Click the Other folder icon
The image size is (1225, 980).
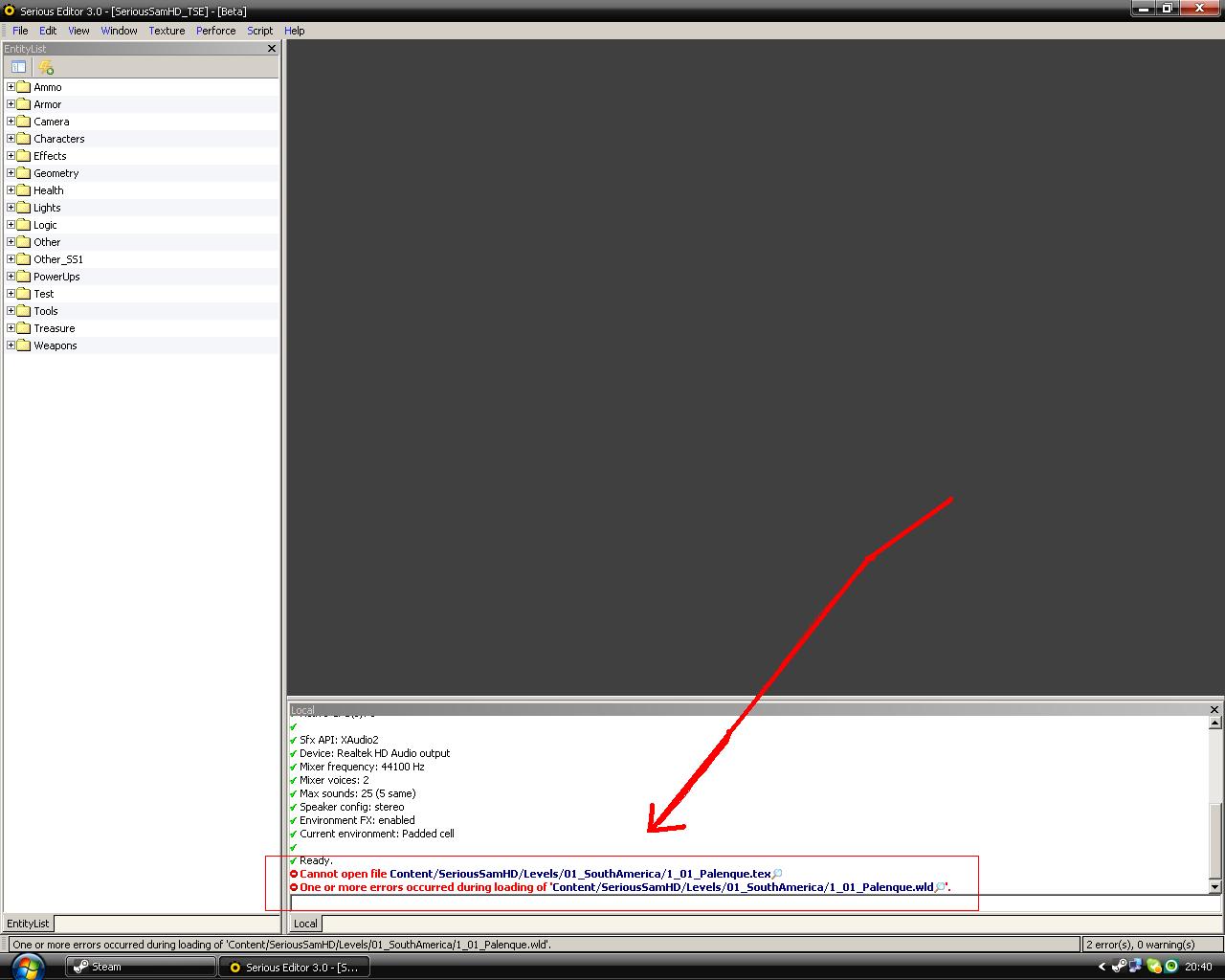pos(24,242)
